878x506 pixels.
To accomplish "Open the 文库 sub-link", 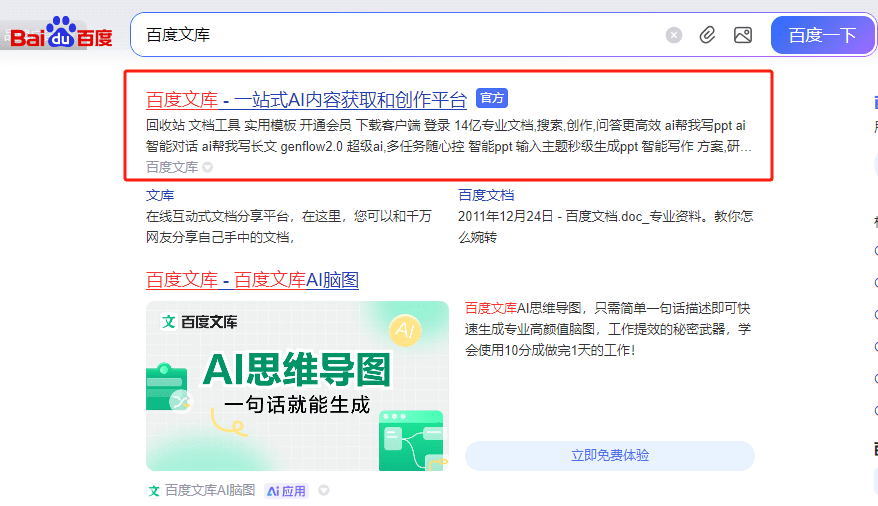I will tap(160, 195).
